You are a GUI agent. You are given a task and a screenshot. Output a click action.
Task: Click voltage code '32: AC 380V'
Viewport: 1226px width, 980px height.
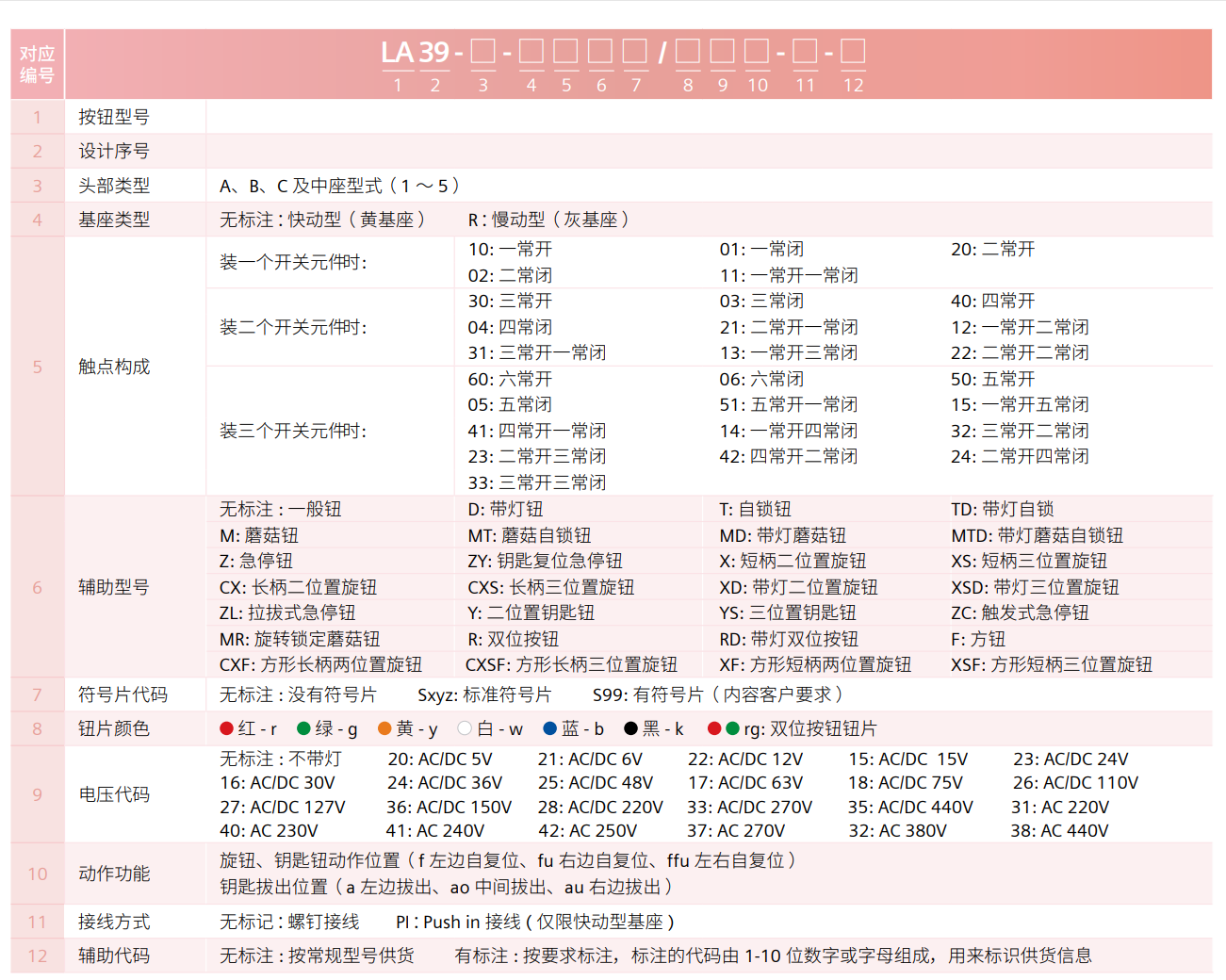click(897, 831)
